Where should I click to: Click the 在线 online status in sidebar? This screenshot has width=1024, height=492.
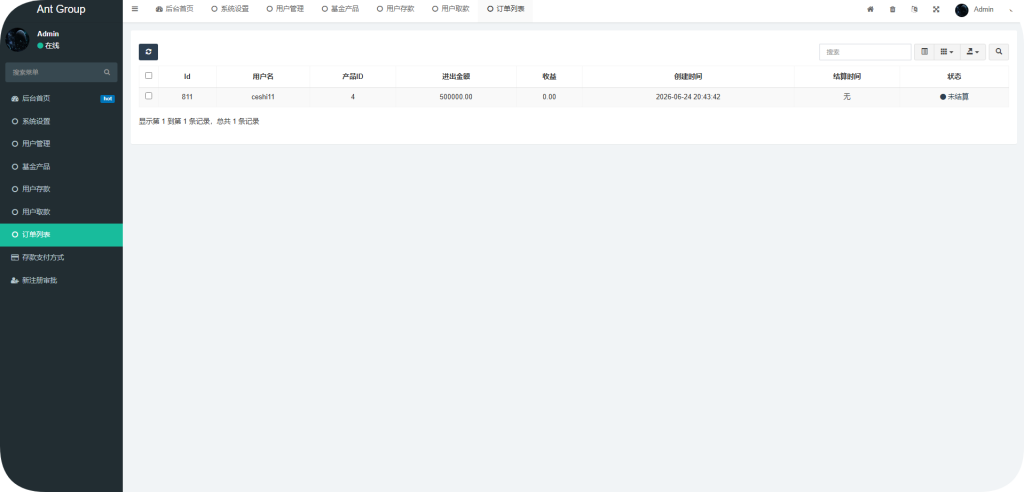(x=48, y=46)
